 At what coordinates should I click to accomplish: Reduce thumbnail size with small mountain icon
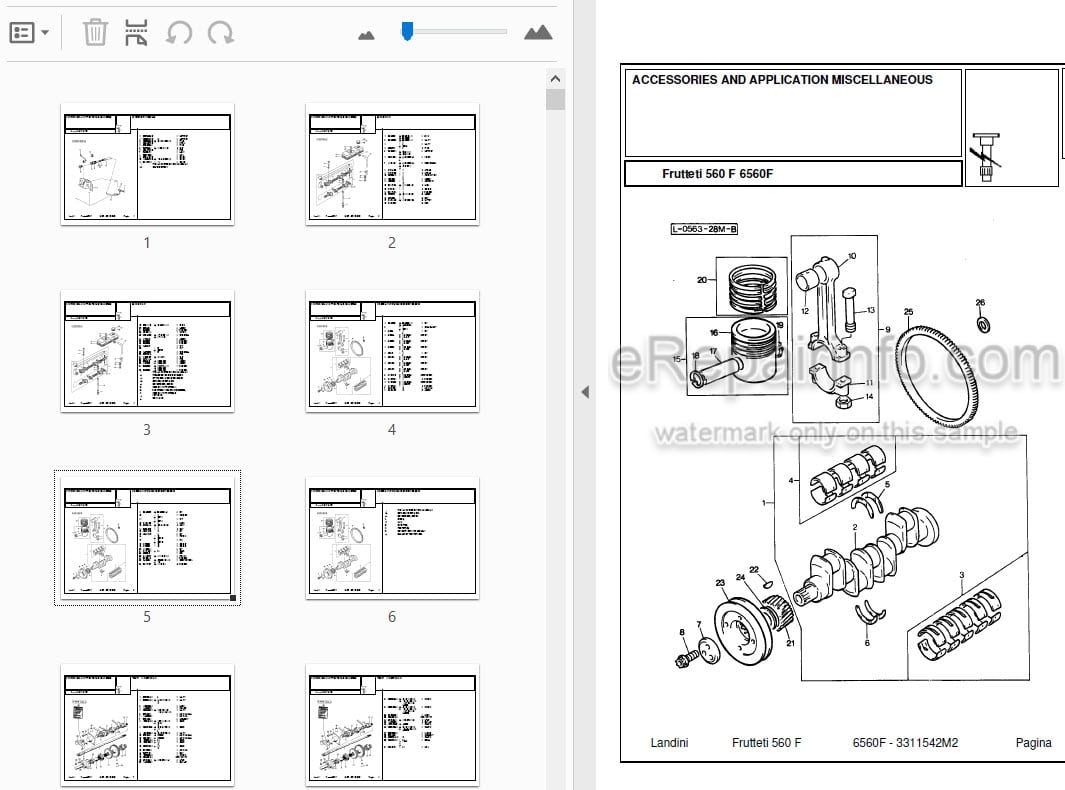(366, 35)
